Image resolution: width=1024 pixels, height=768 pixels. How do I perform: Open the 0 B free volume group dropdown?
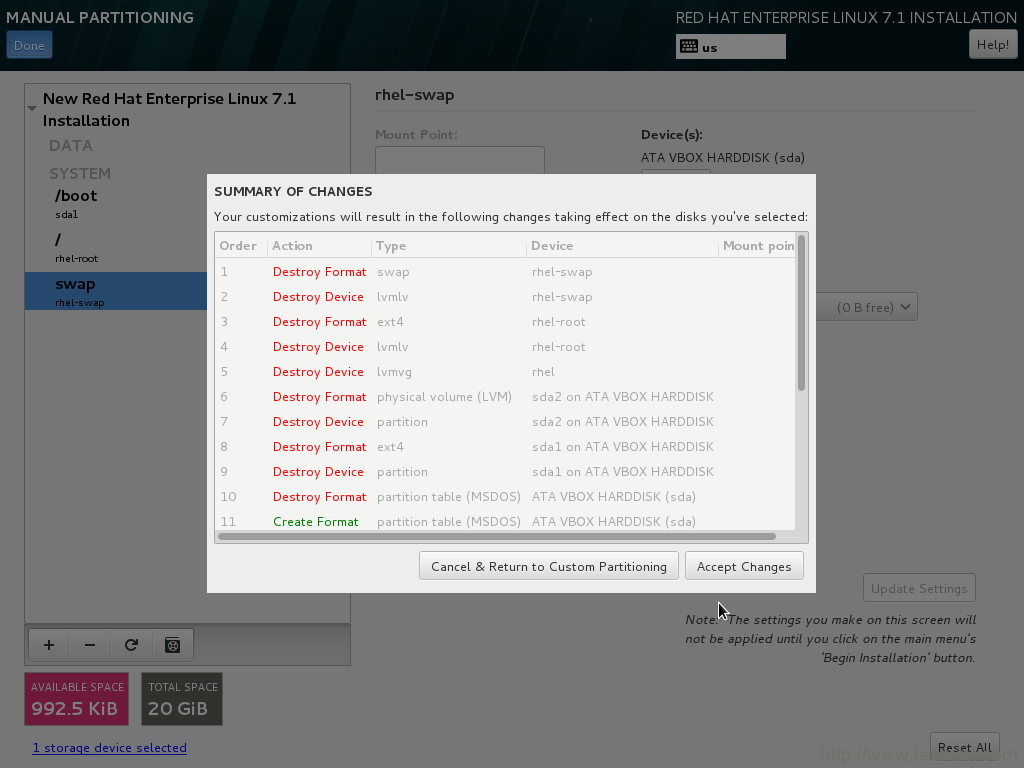867,307
